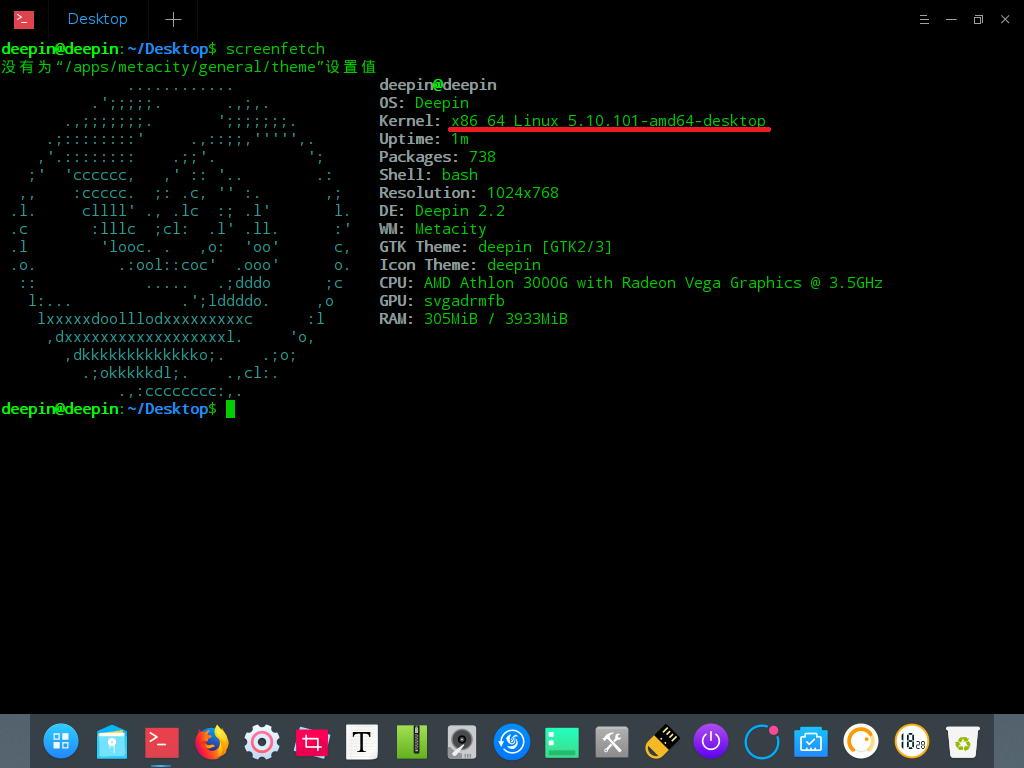
Task: Launch the deepin Screenshot crop tool
Action: (311, 742)
